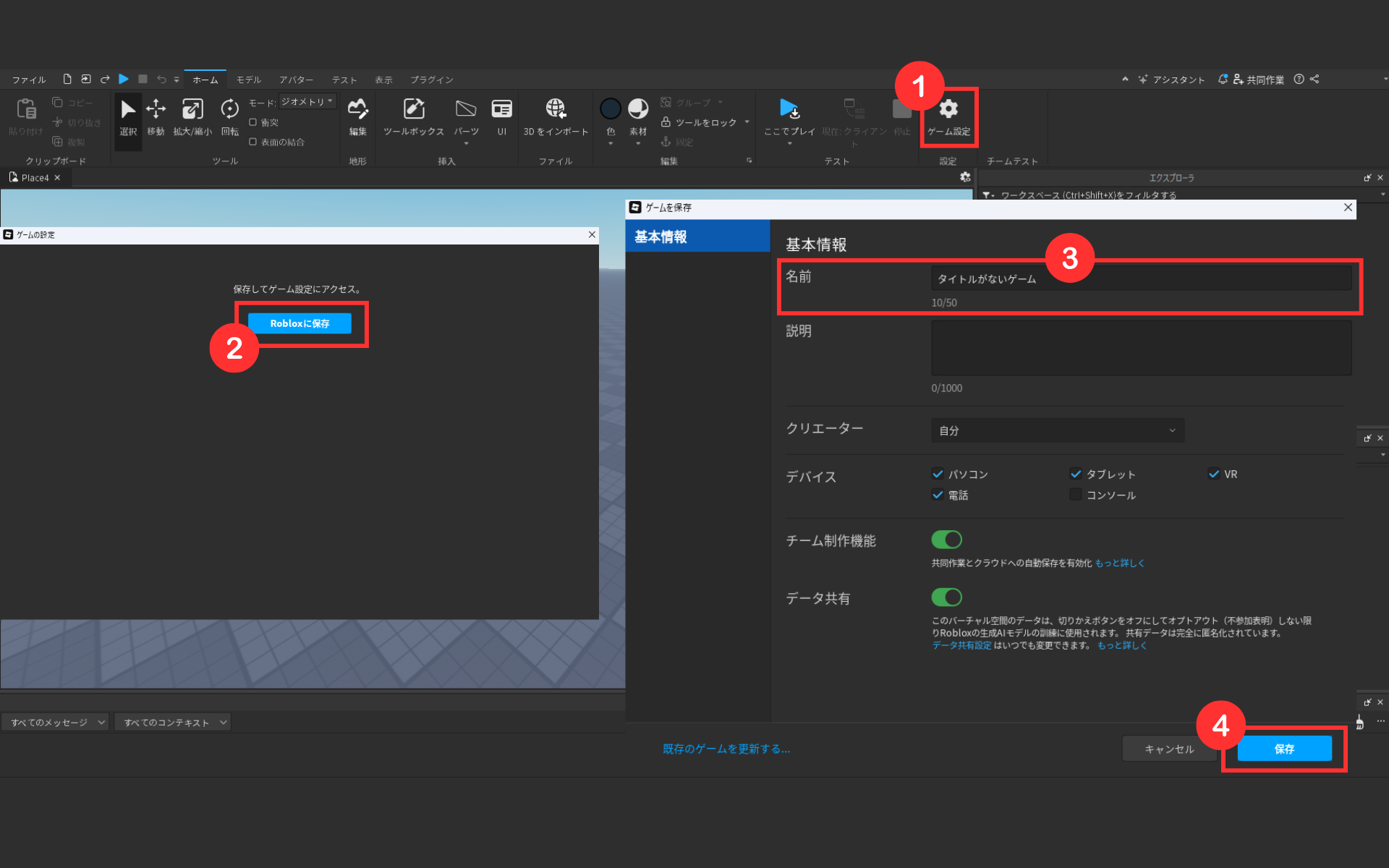
Task: Open the 色 color swatch picker
Action: click(x=611, y=110)
